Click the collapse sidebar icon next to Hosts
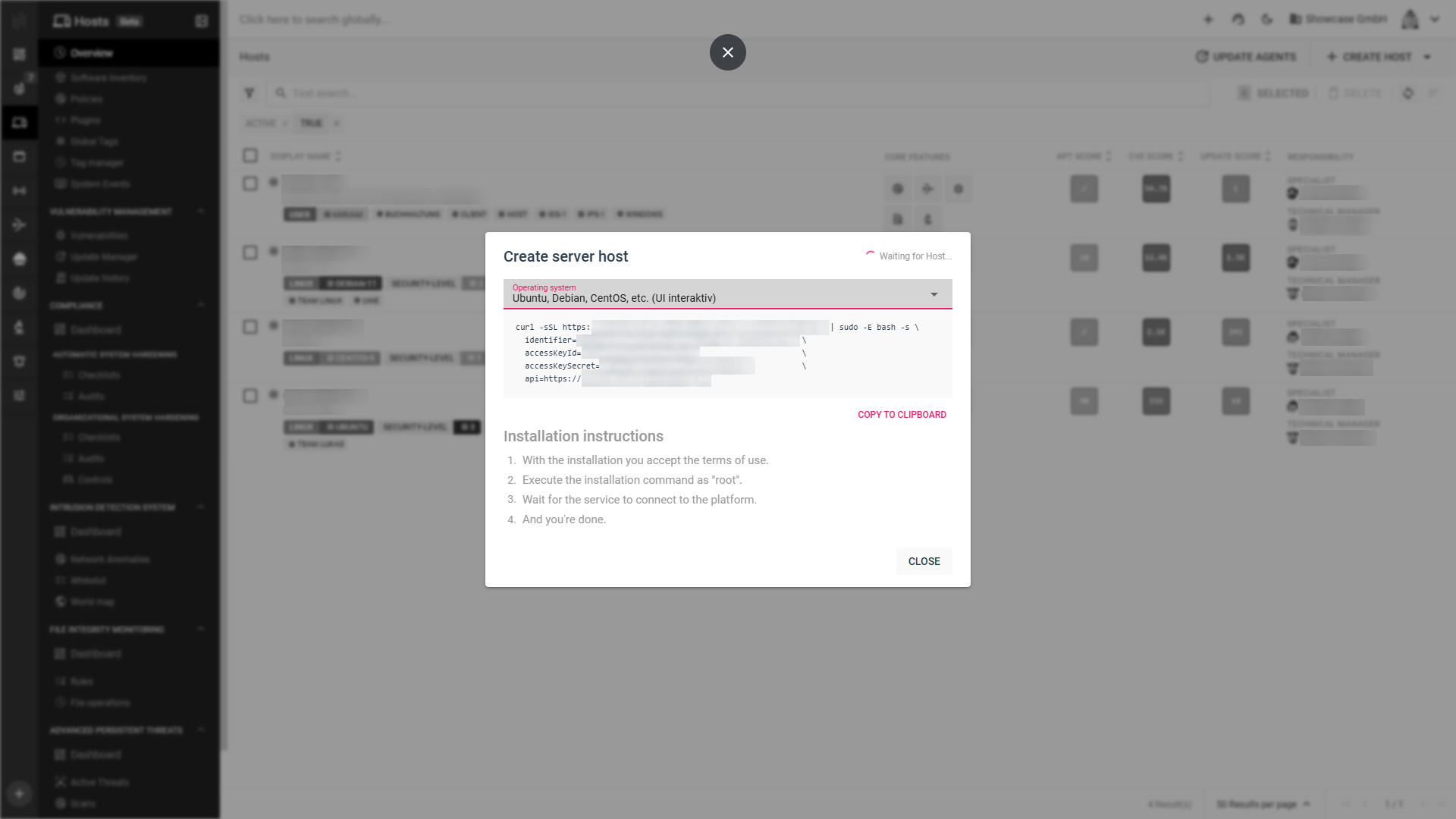Screen dimensions: 1456x819 pyautogui.click(x=201, y=21)
